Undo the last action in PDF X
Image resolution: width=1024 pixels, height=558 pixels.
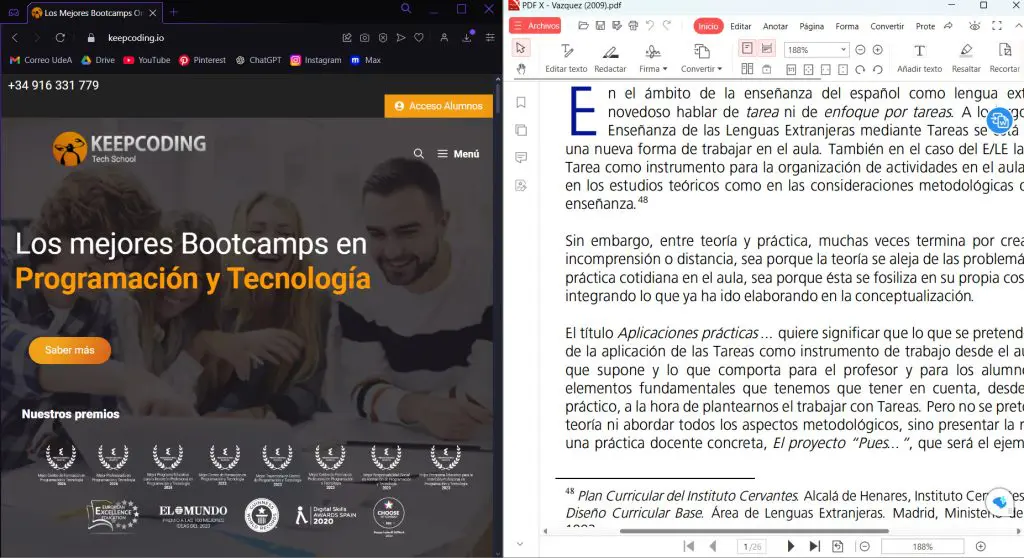tap(650, 25)
